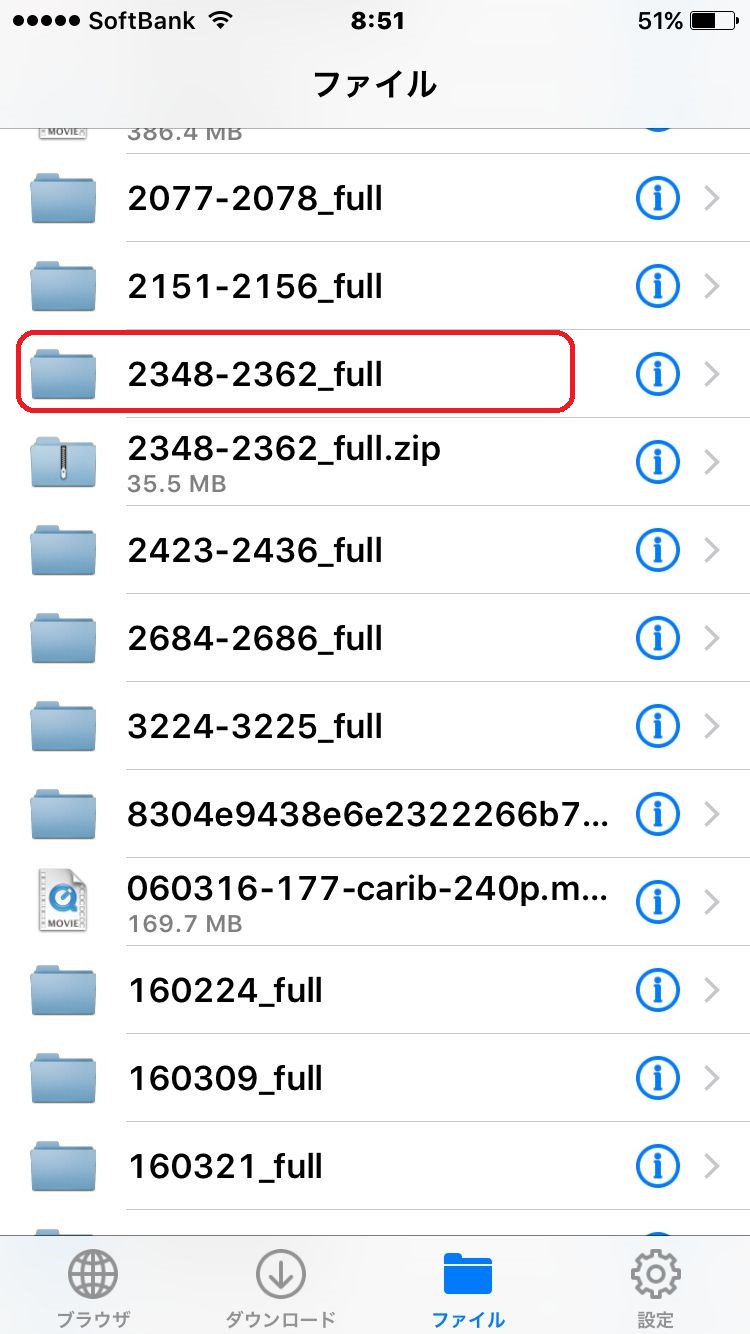The image size is (750, 1334).
Task: Tap chevron on the 160321_full row
Action: 712,1167
